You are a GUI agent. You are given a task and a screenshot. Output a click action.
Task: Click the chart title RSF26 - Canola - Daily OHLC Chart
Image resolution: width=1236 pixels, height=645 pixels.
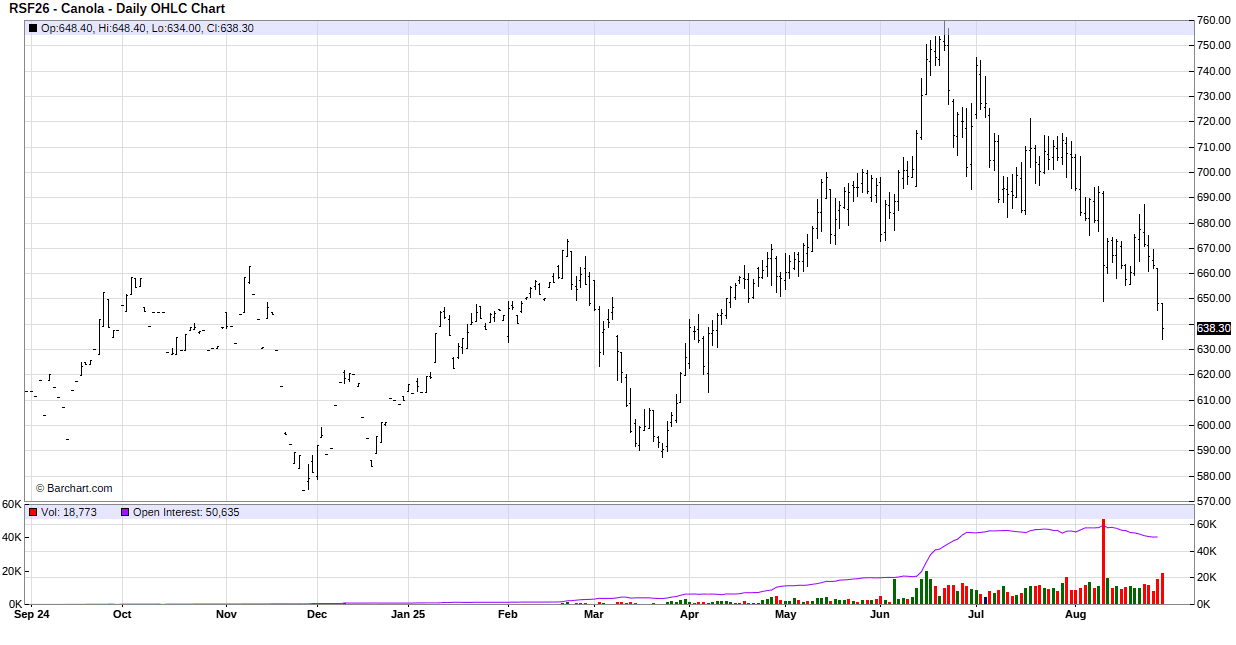click(x=117, y=9)
